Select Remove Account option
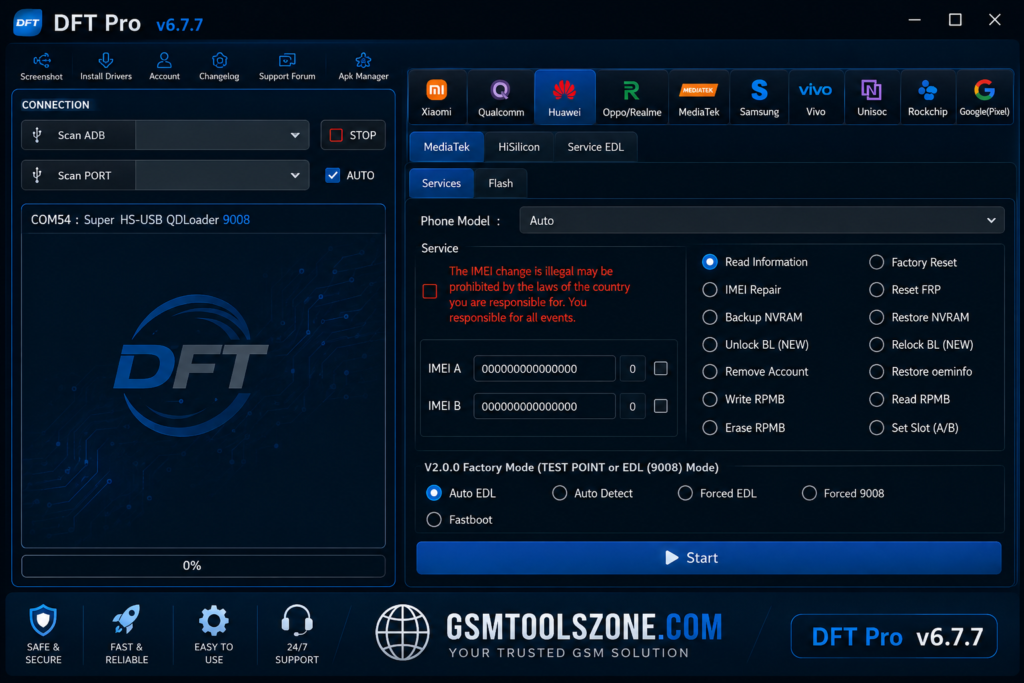The height and width of the screenshot is (683, 1024). (x=710, y=372)
